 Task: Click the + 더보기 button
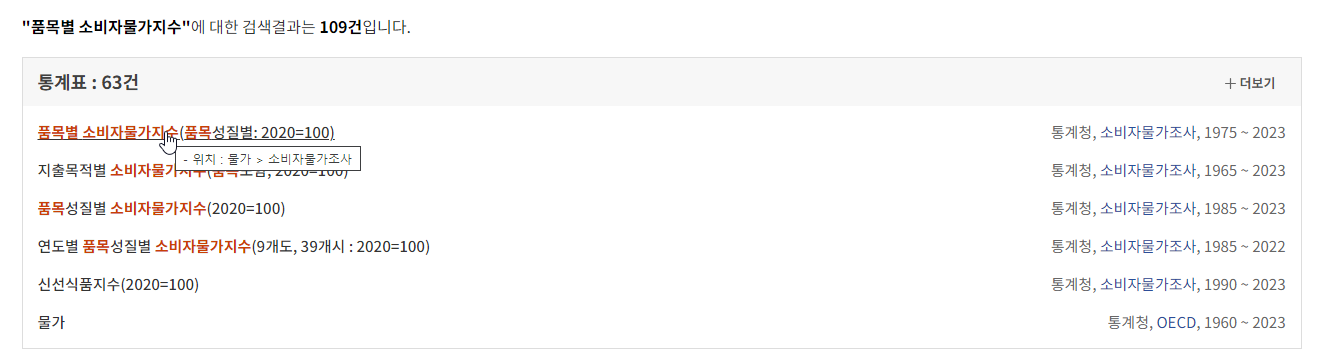point(1249,83)
